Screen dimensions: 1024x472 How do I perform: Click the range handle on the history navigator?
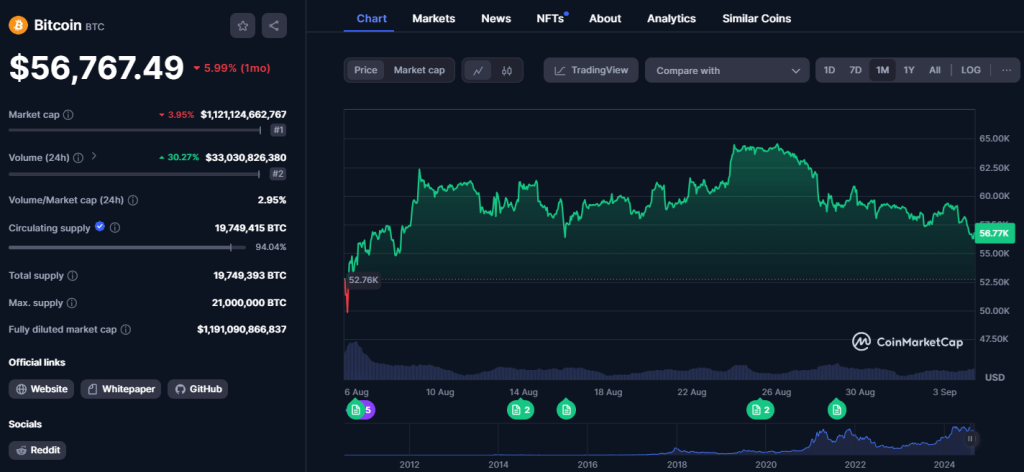[970, 439]
